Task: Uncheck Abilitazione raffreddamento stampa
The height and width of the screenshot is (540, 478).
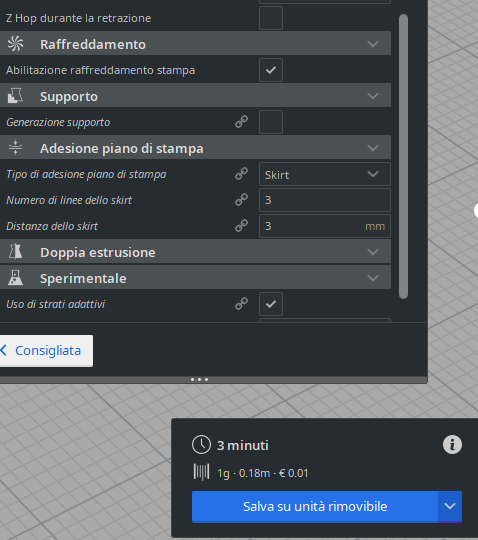Action: [x=271, y=70]
